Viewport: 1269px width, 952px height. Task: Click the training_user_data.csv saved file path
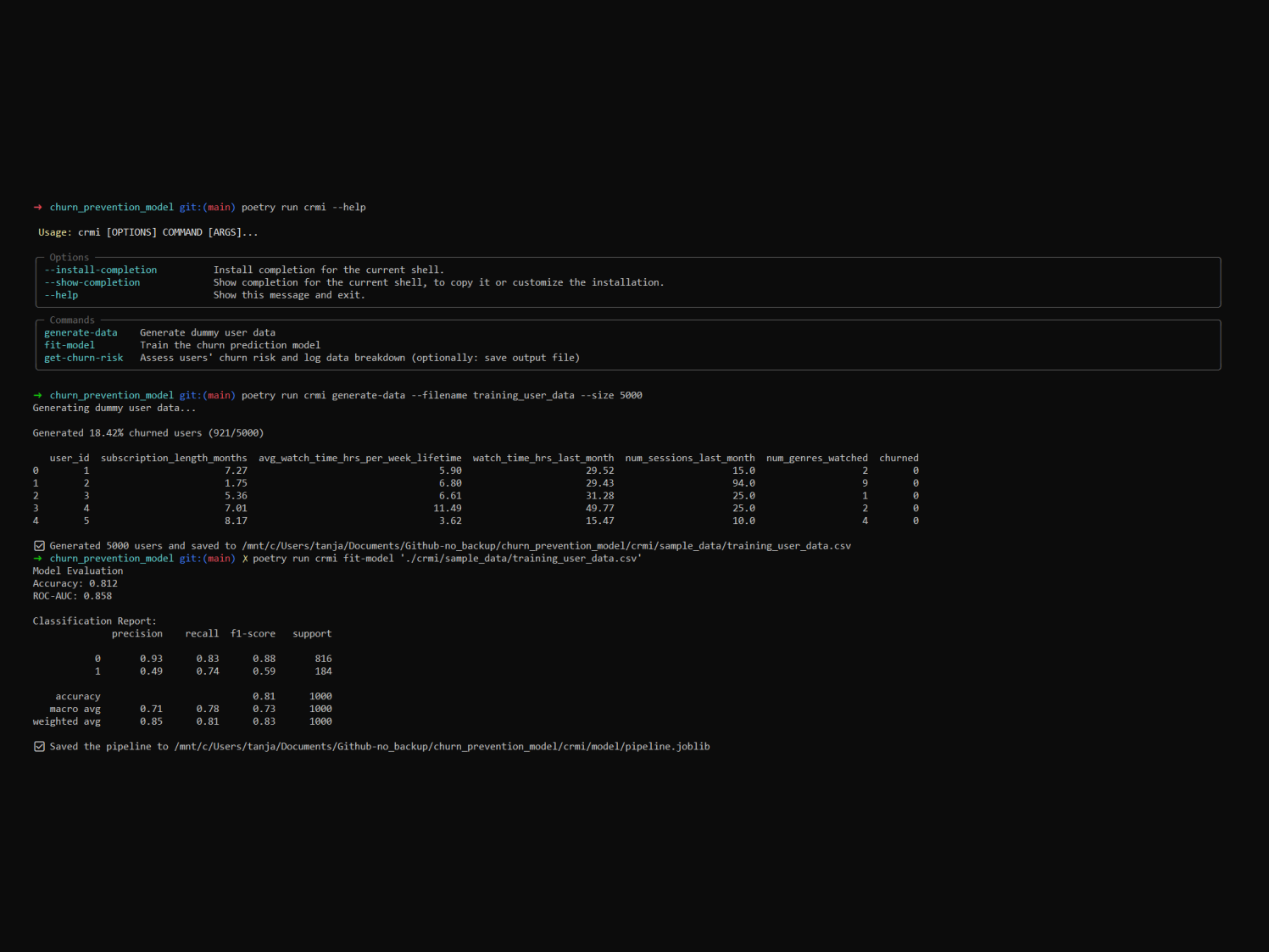tap(546, 546)
